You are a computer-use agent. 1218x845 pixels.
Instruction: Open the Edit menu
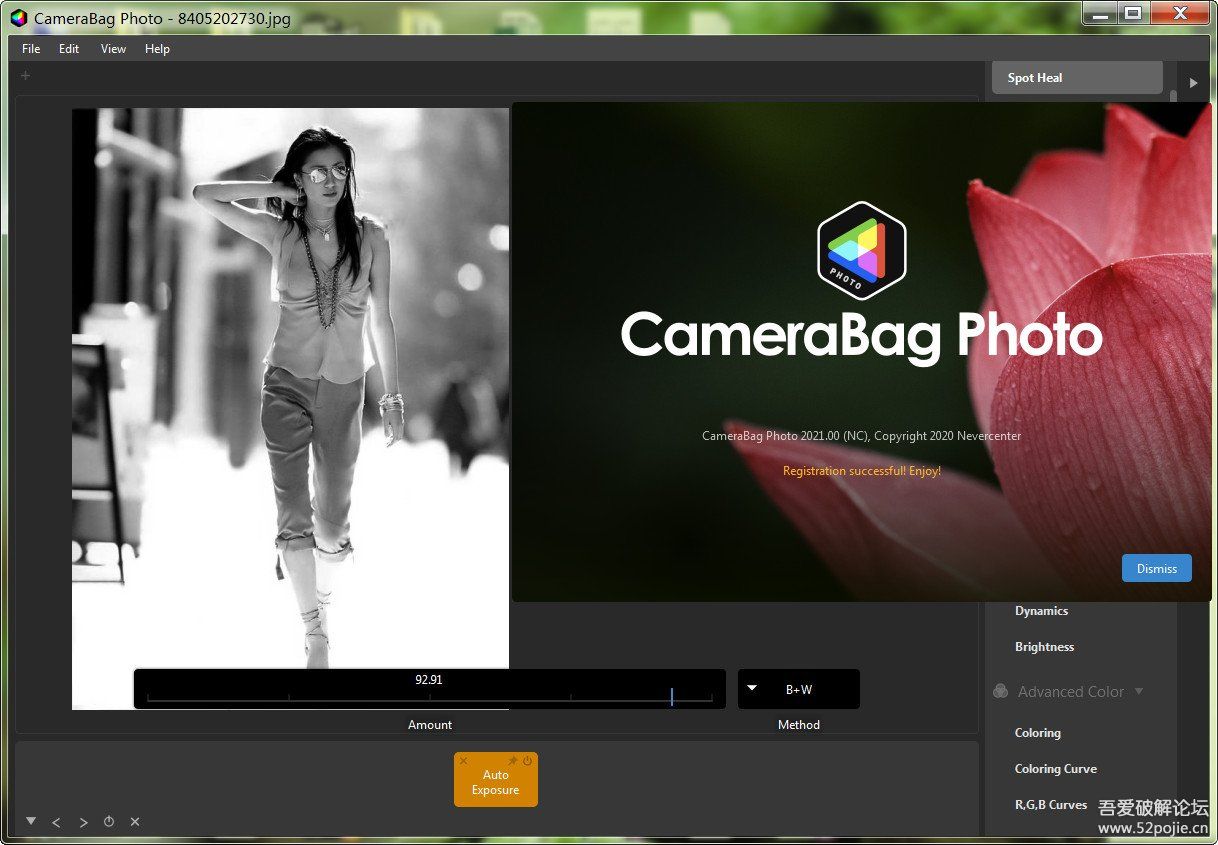(x=69, y=48)
